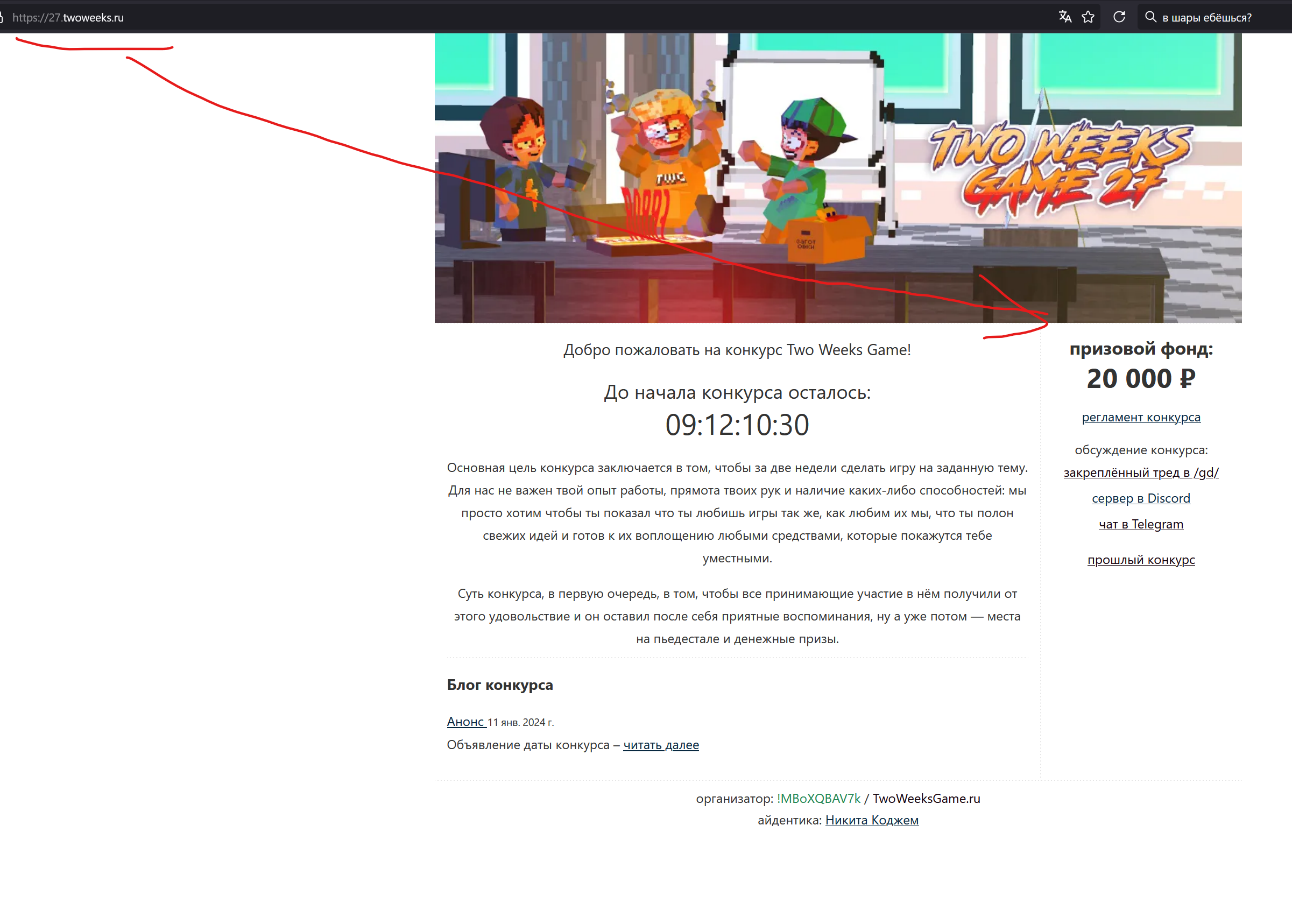The height and width of the screenshot is (924, 1292).
Task: Click the TwoWeeksGame.ru footer text
Action: click(926, 798)
